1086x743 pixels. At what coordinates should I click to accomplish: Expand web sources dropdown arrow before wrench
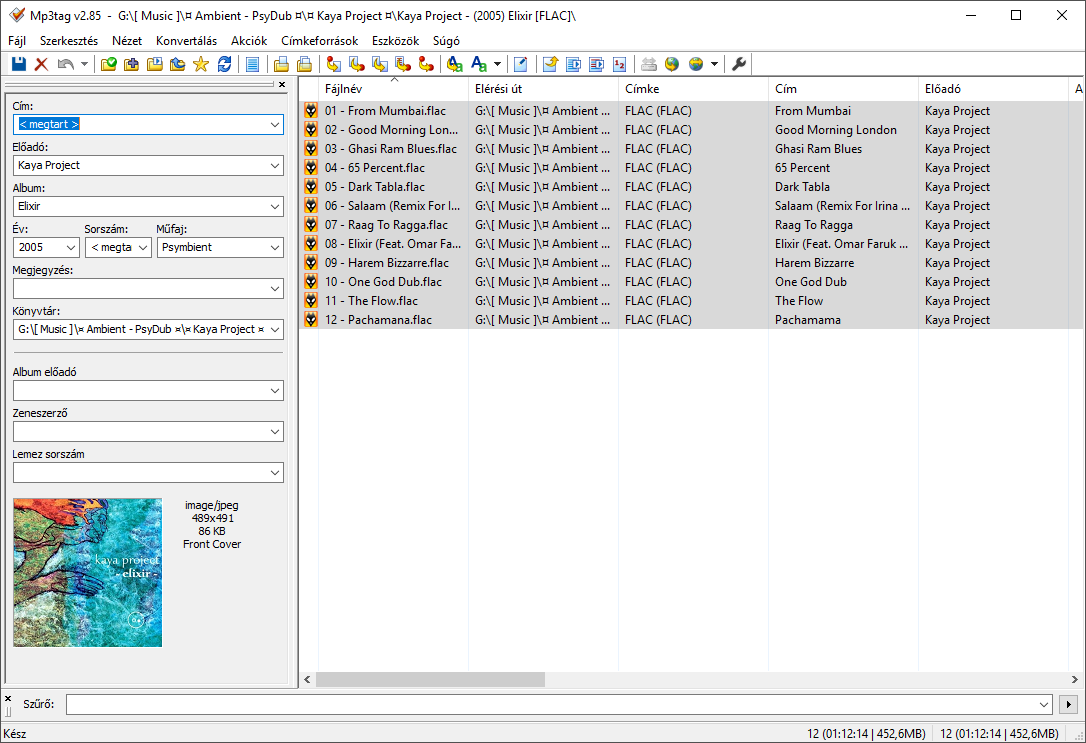tap(714, 64)
